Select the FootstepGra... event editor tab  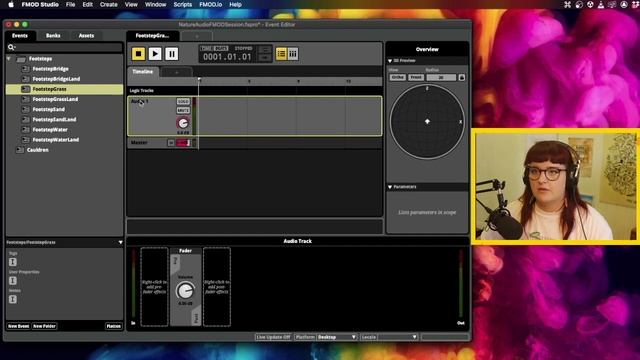pyautogui.click(x=152, y=36)
